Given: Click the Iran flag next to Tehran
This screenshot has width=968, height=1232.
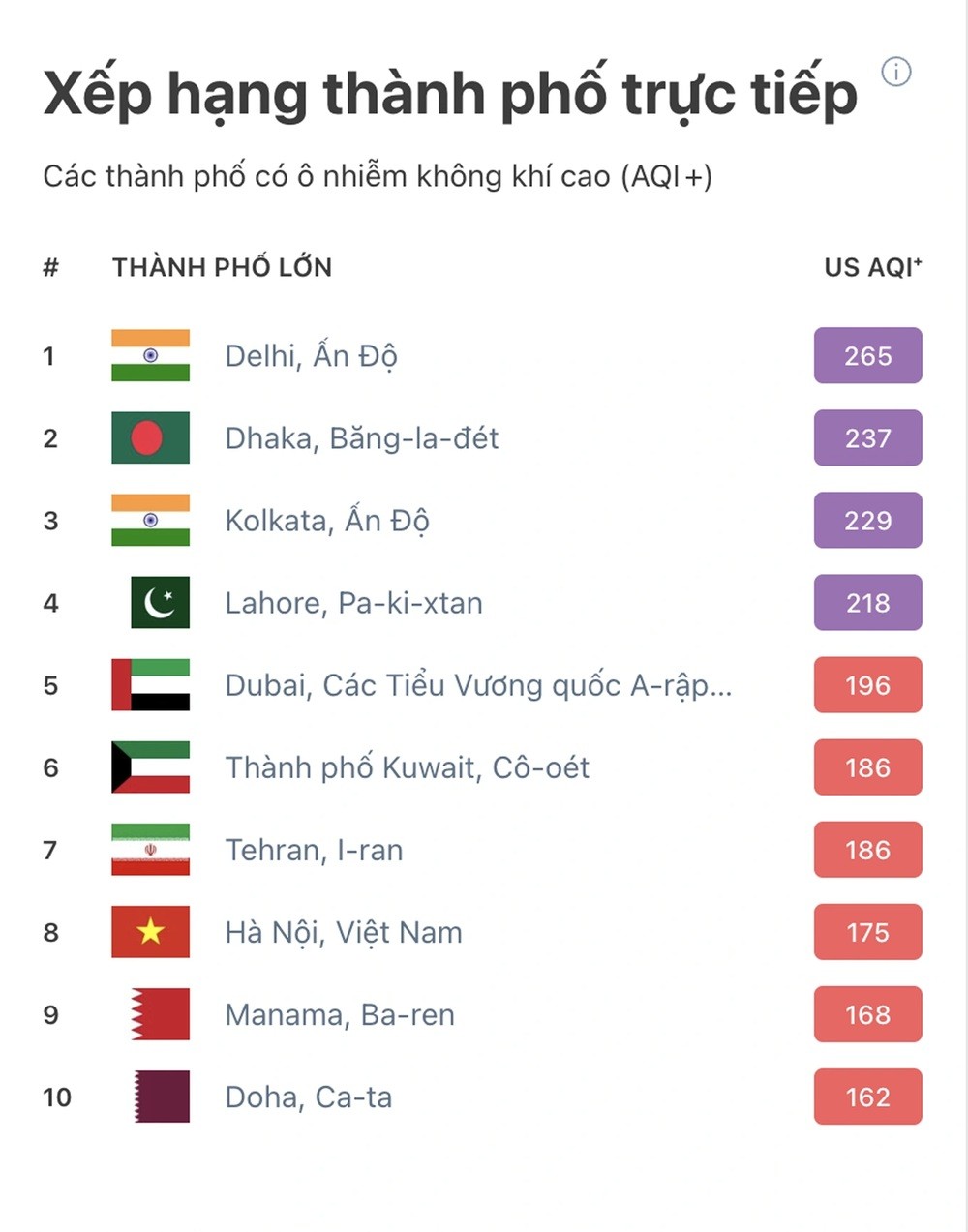Looking at the screenshot, I should tap(150, 850).
